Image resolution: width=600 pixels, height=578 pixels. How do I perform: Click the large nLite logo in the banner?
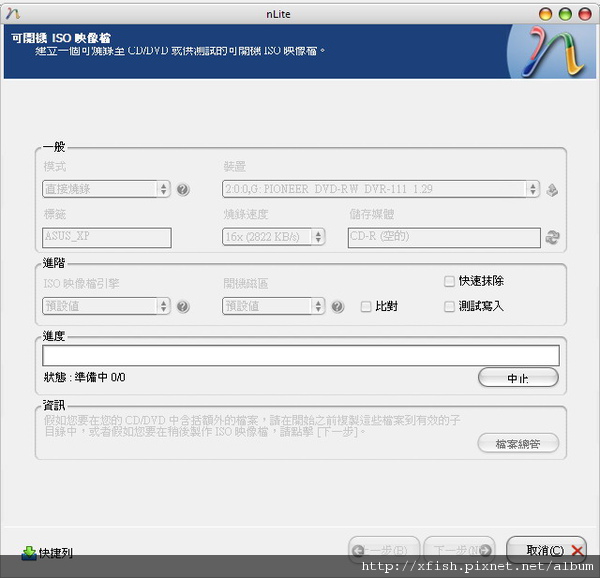tap(553, 52)
